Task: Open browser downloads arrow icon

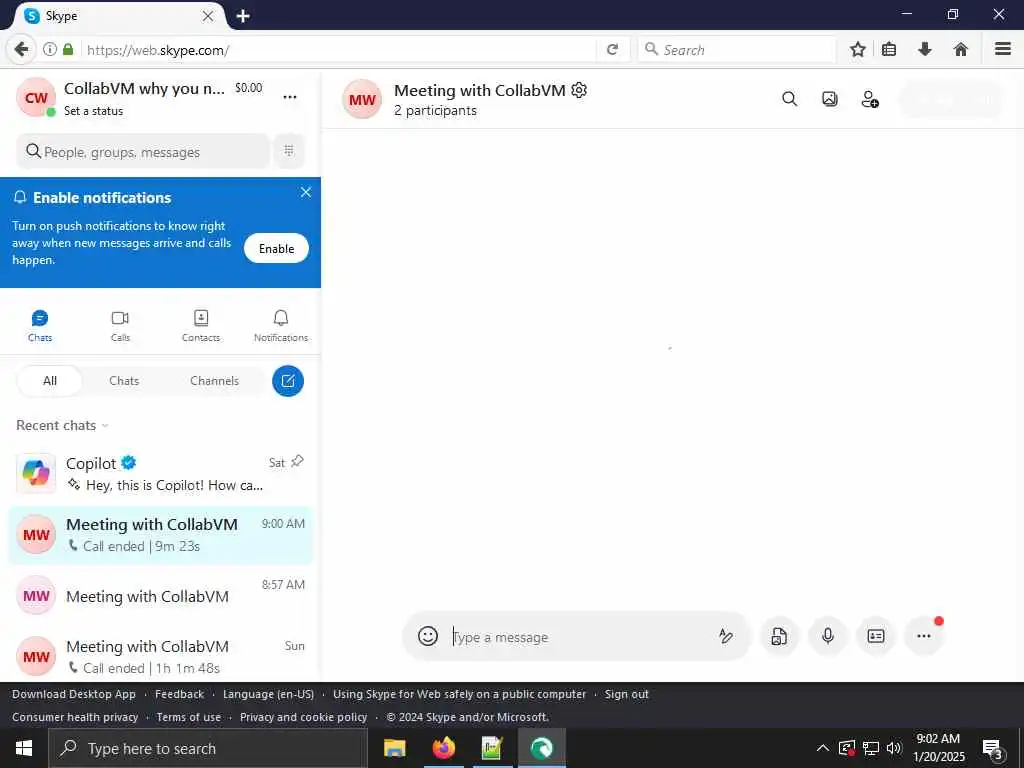Action: [925, 50]
